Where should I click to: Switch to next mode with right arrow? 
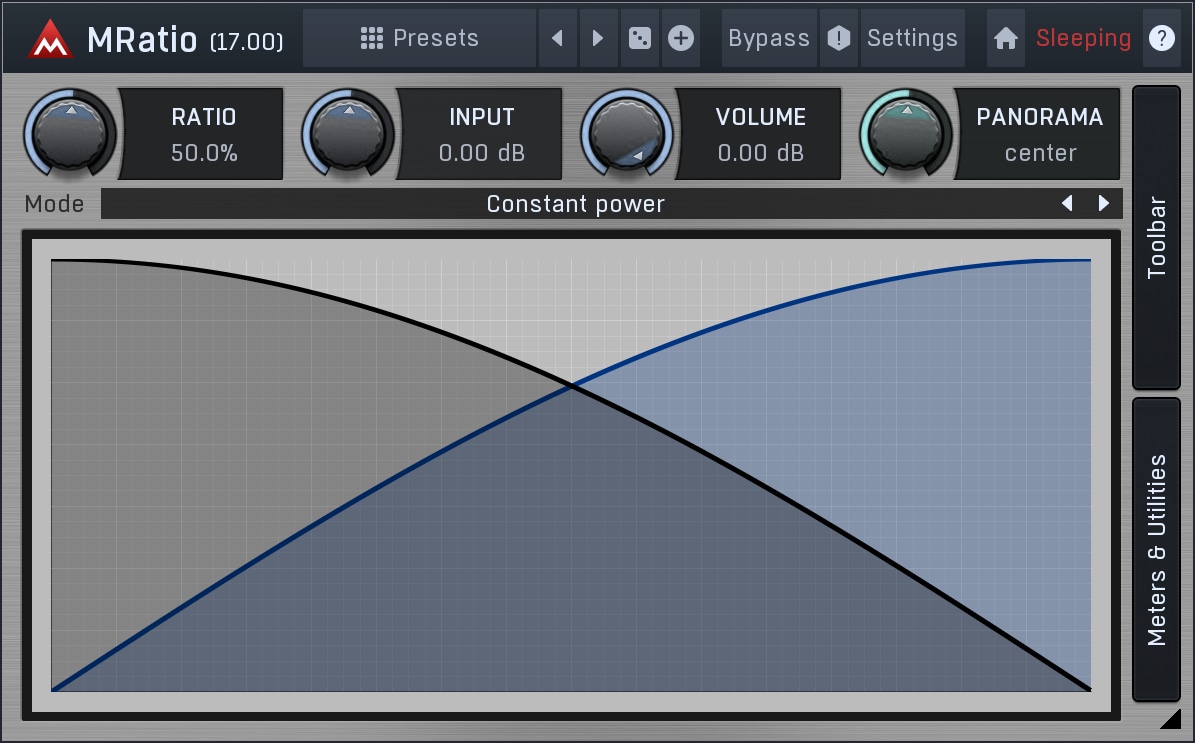point(1104,204)
